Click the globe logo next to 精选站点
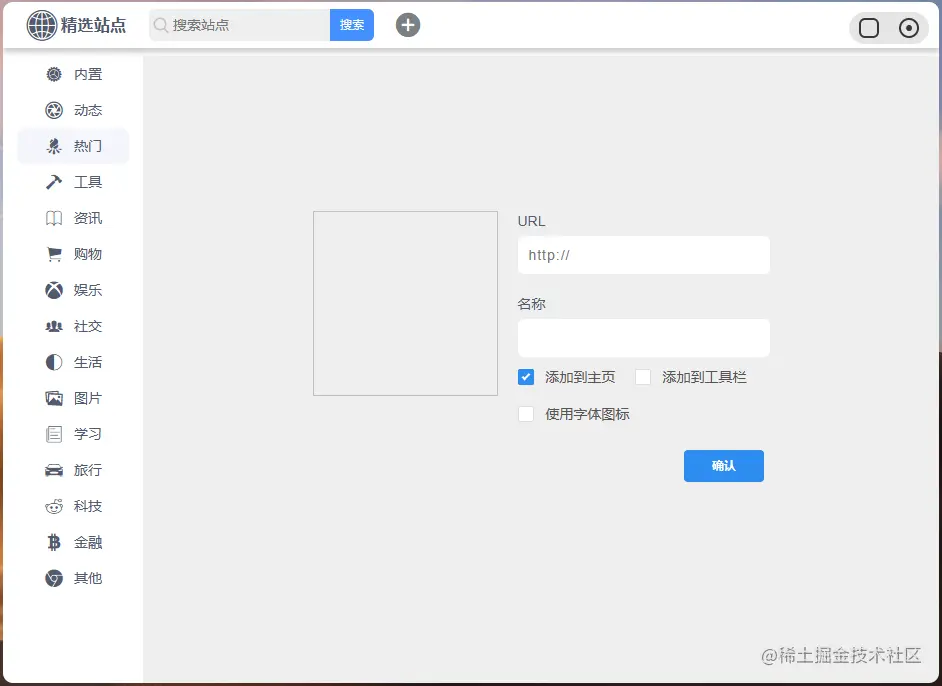Viewport: 942px width, 686px height. (39, 24)
